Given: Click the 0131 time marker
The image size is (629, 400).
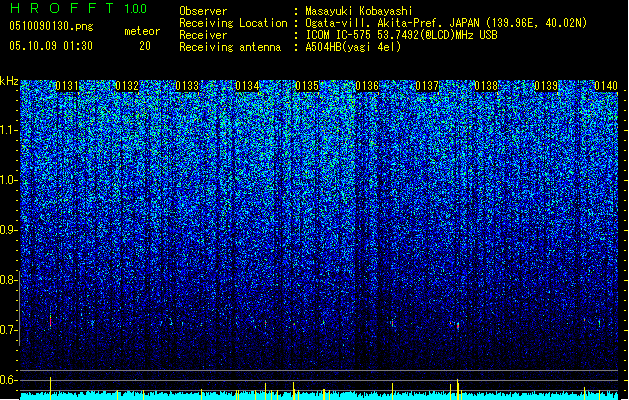Looking at the screenshot, I should (x=67, y=86).
